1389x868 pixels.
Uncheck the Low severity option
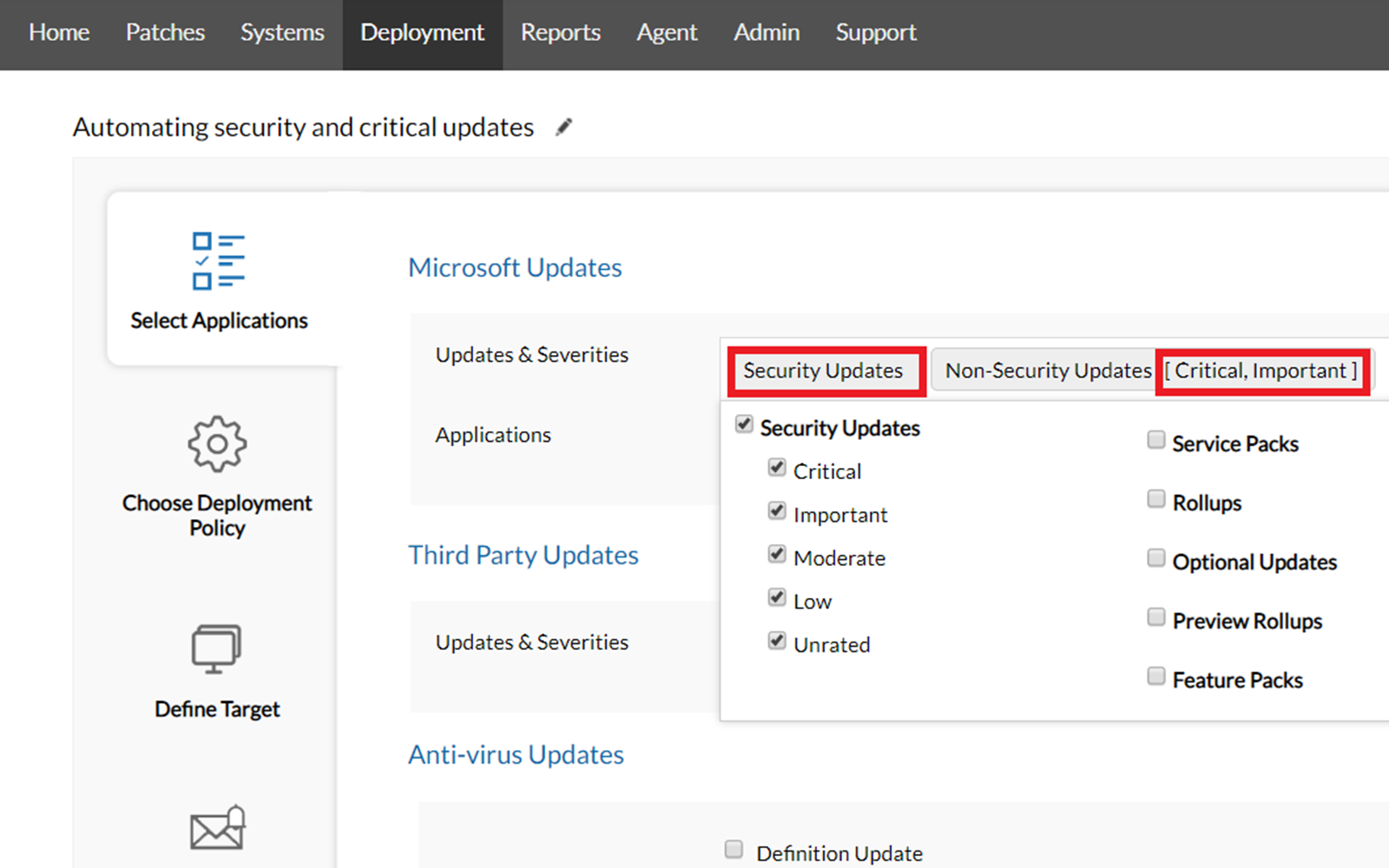[x=776, y=597]
